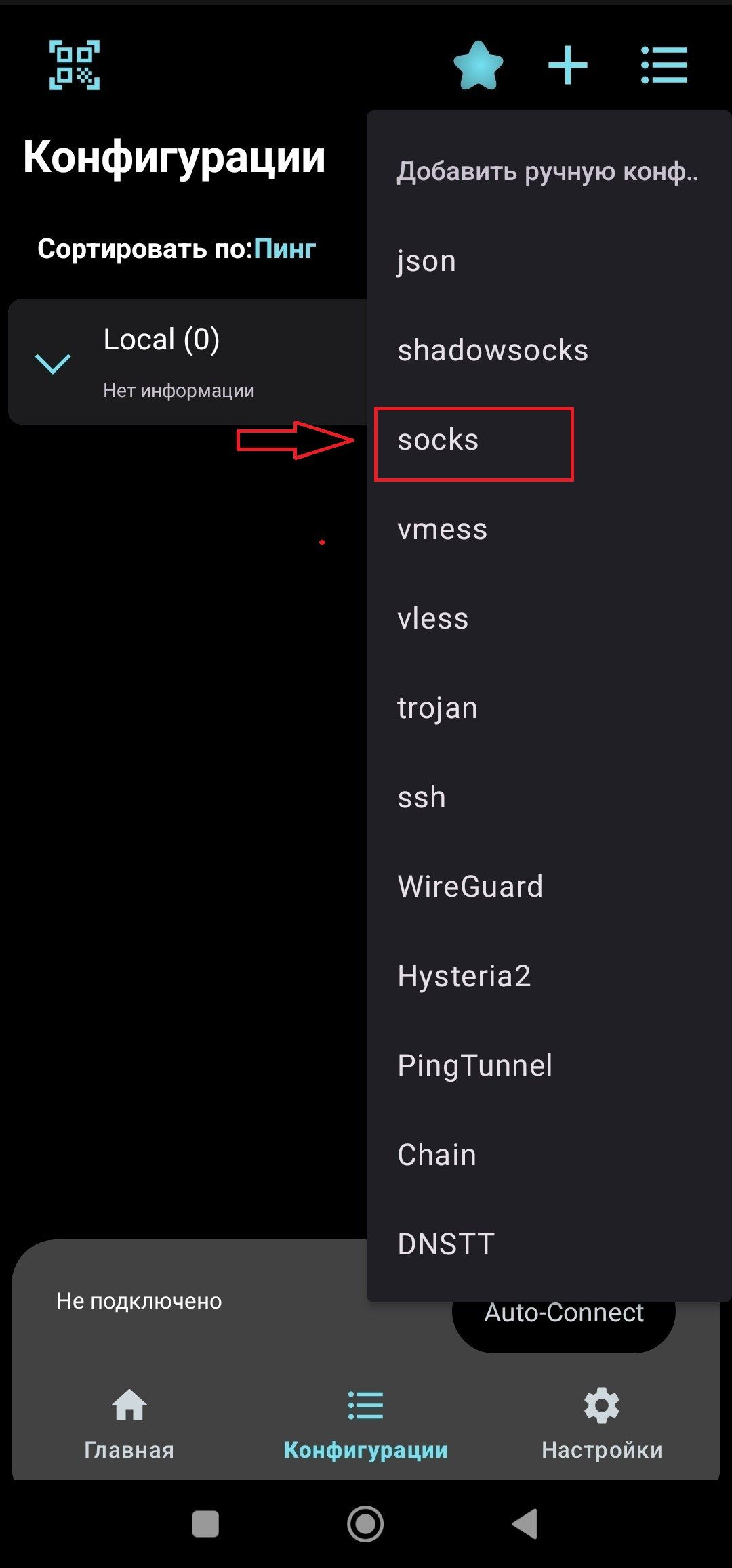
Task: Tap the plus add-configuration icon
Action: pos(567,65)
